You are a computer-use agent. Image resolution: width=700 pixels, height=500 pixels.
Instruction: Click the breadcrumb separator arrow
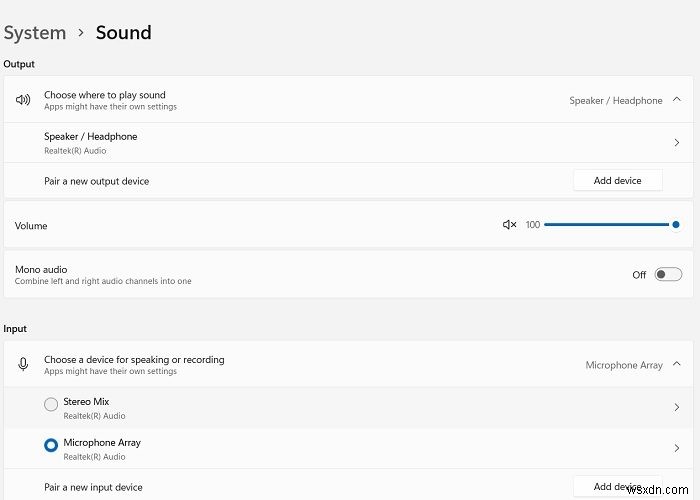(81, 33)
